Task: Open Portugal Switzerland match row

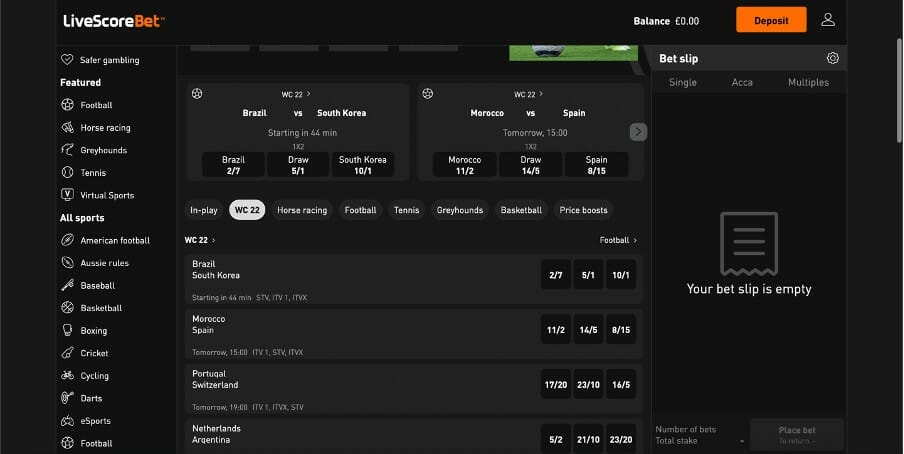Action: pos(413,389)
